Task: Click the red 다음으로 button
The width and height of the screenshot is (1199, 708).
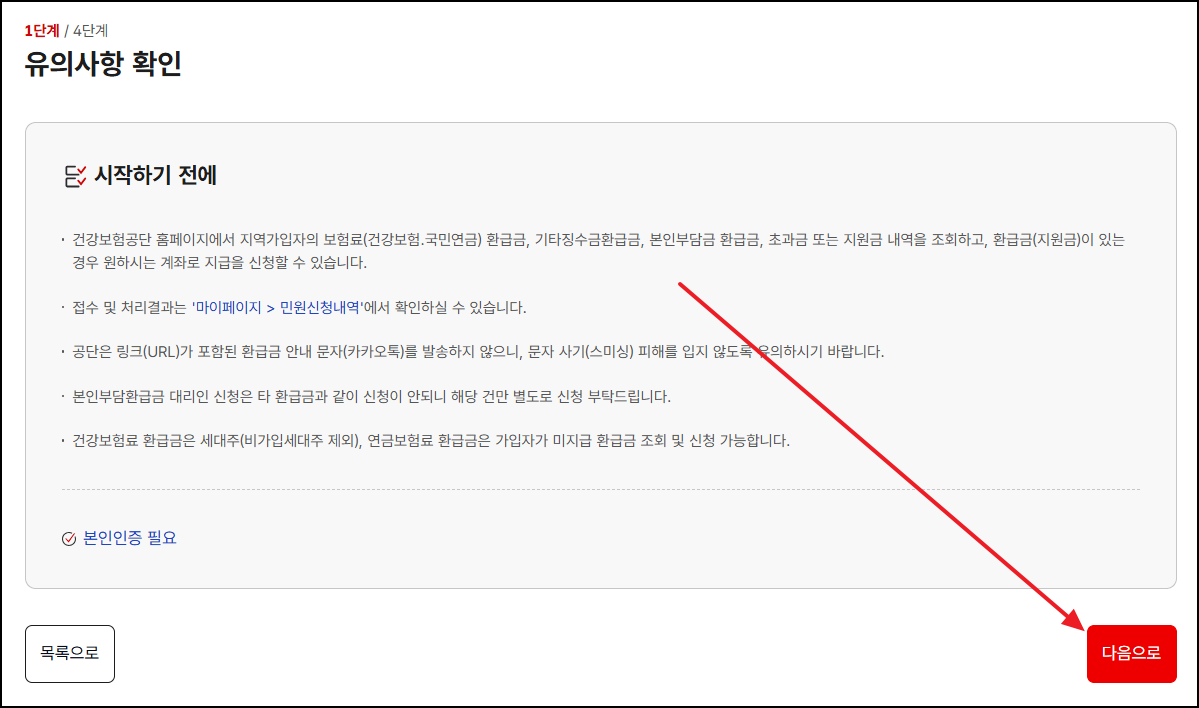Action: tap(1131, 654)
